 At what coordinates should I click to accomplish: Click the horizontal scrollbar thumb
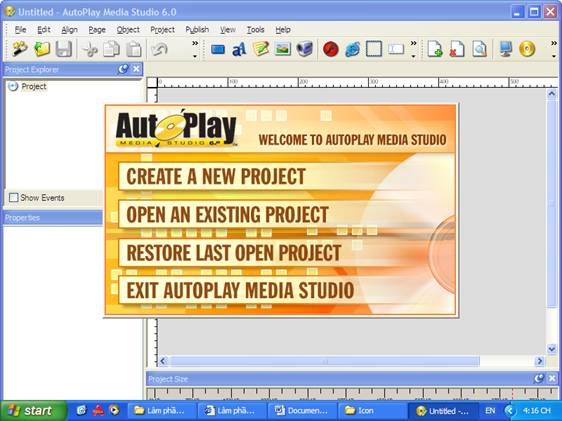point(325,361)
